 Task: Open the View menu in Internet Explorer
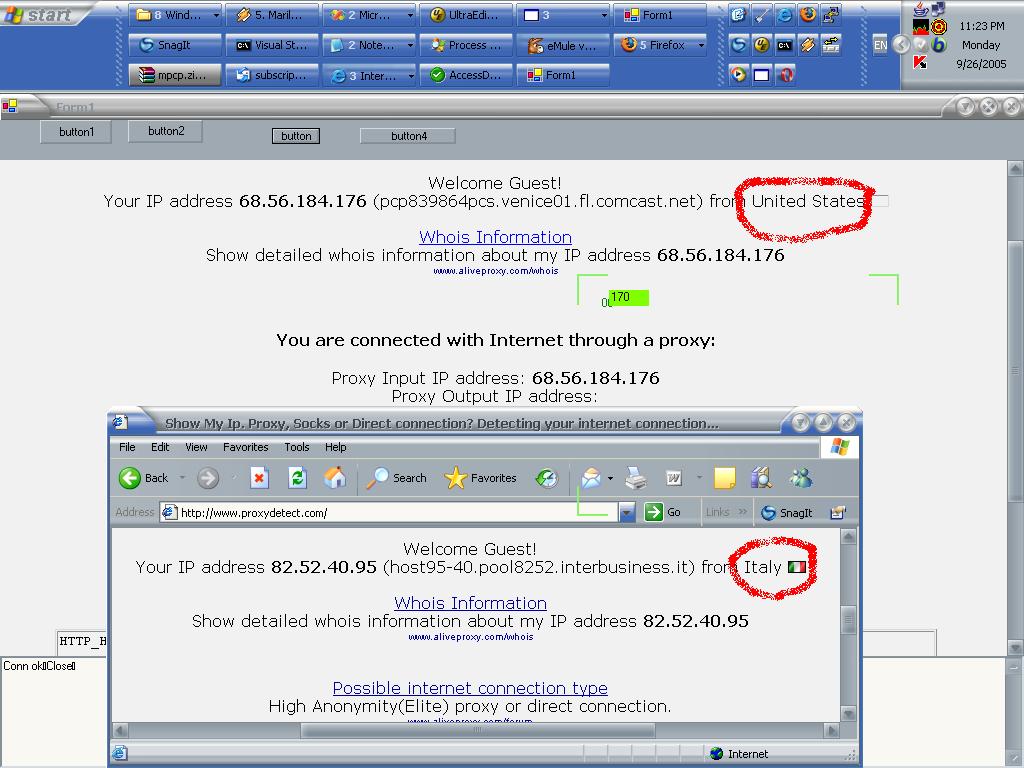point(196,447)
